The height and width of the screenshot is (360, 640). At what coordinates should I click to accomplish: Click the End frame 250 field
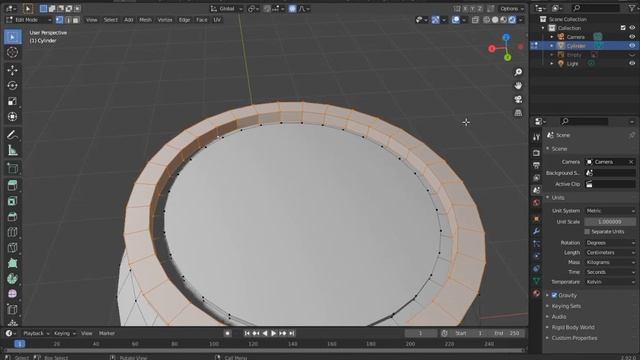508,333
